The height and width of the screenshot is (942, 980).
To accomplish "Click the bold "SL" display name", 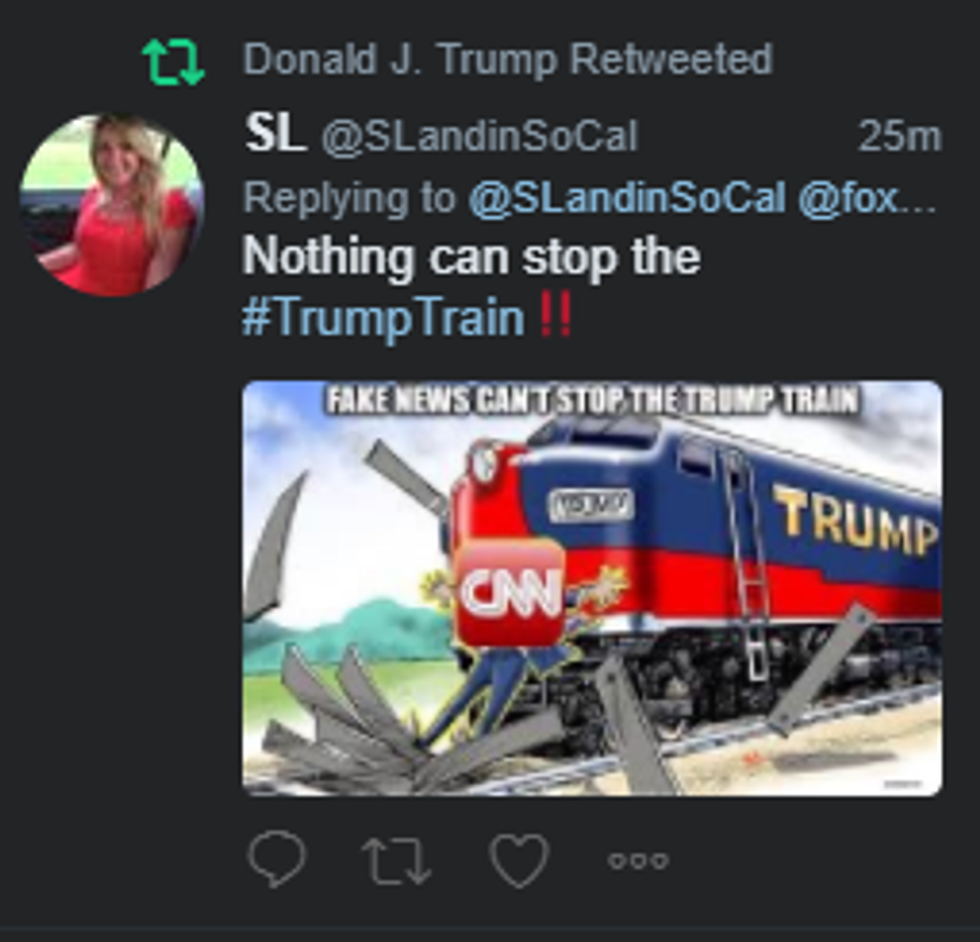I will (x=274, y=136).
